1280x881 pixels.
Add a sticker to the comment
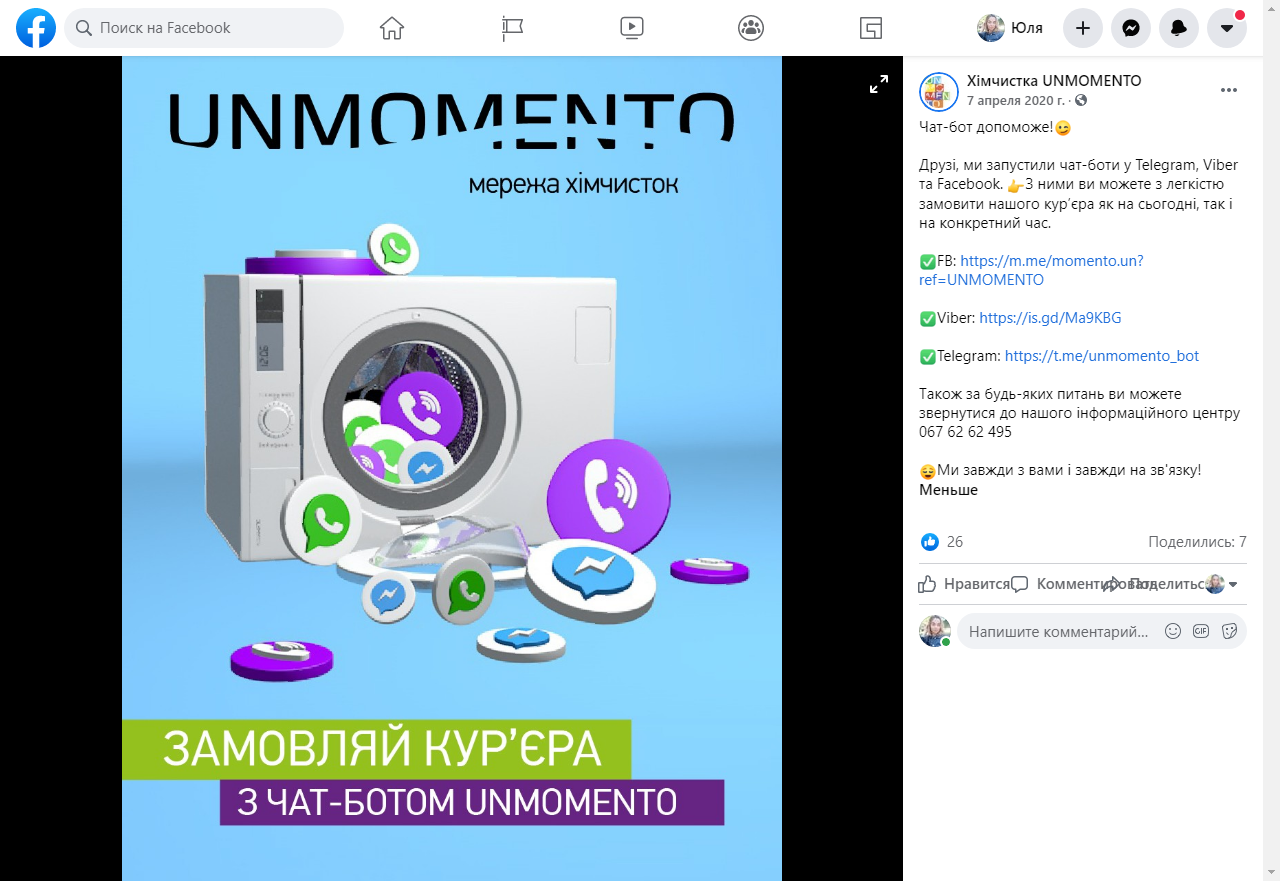[1229, 632]
